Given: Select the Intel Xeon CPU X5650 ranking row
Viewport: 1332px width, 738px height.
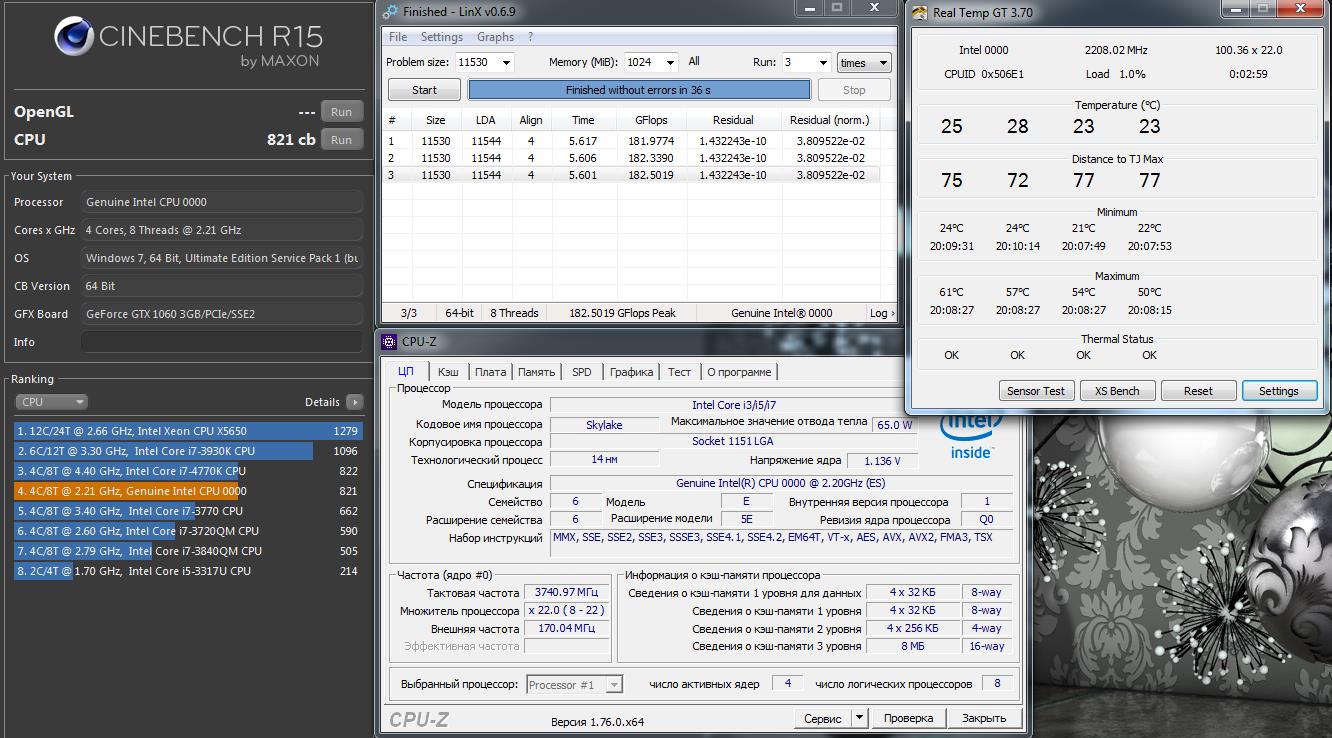Looking at the screenshot, I should (x=188, y=431).
